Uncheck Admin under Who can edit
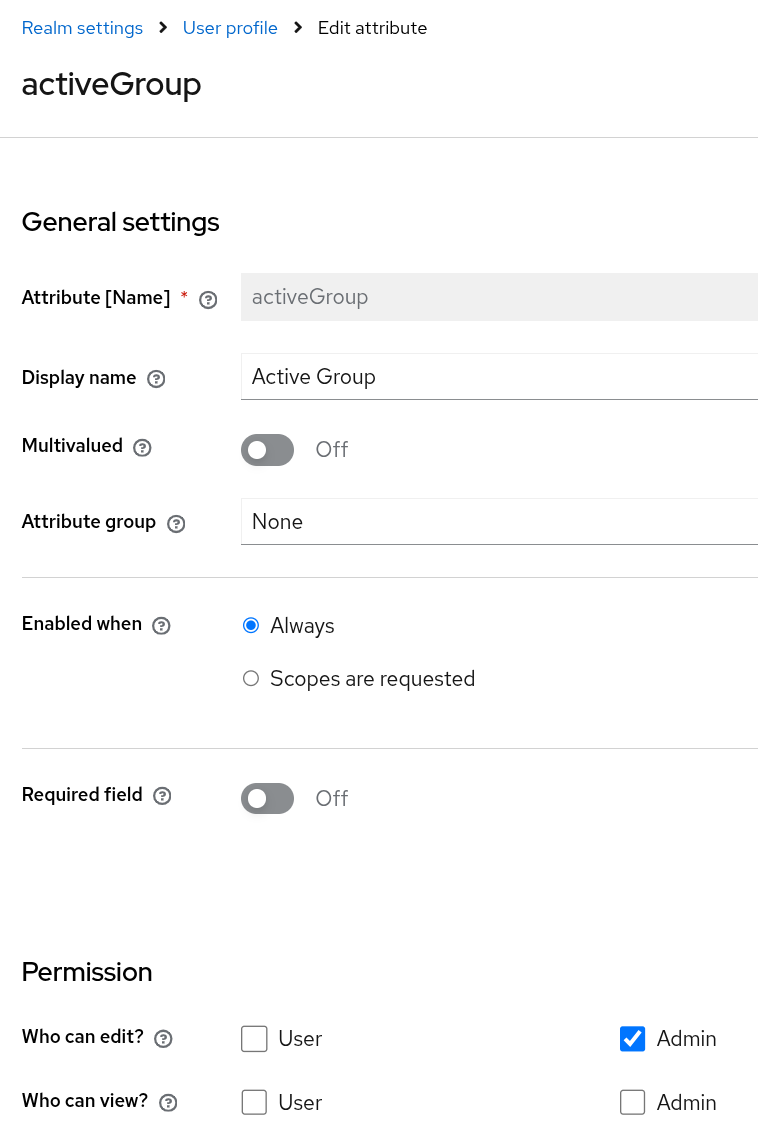The height and width of the screenshot is (1145, 758). tap(633, 1039)
